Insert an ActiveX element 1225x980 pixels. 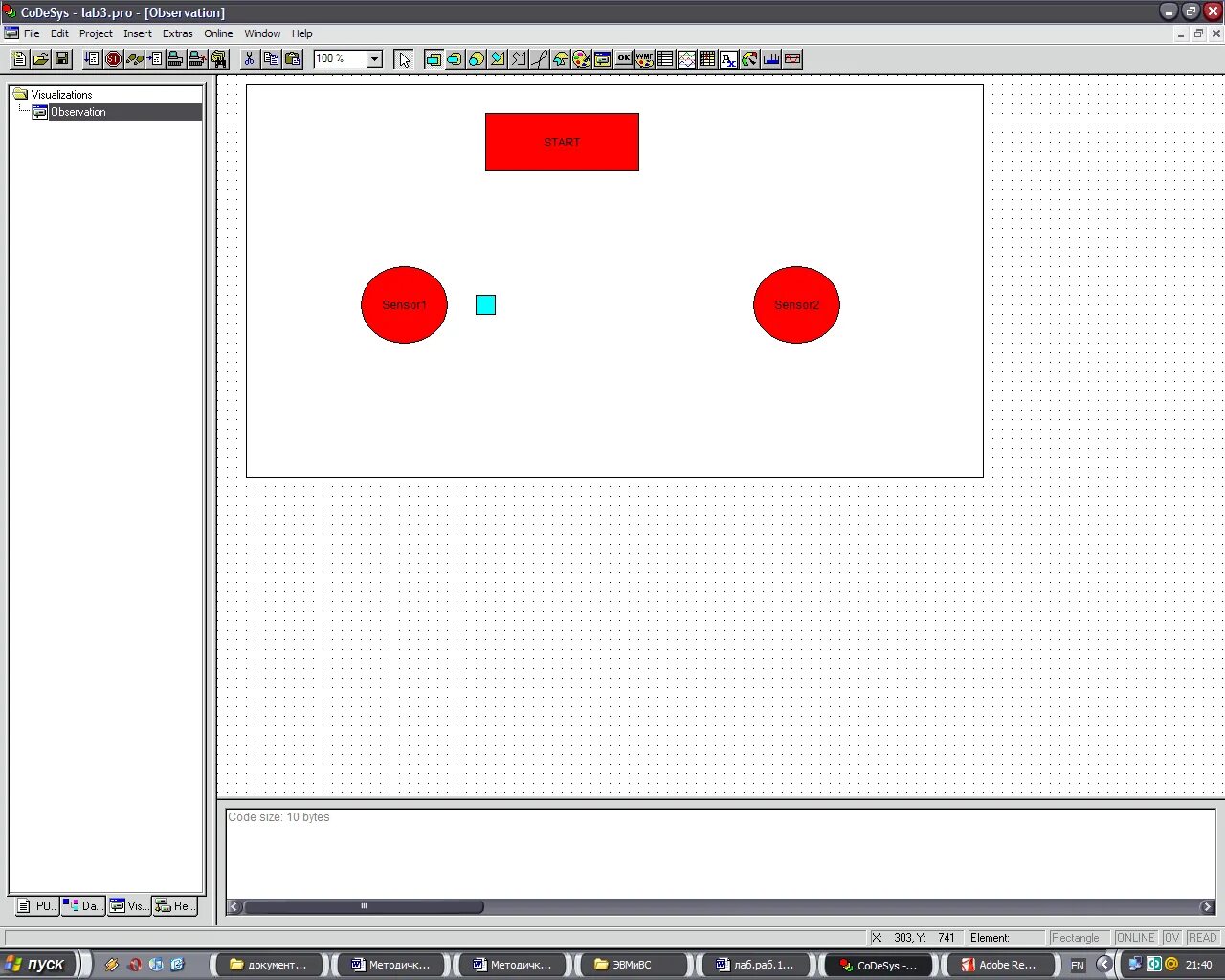coord(728,59)
